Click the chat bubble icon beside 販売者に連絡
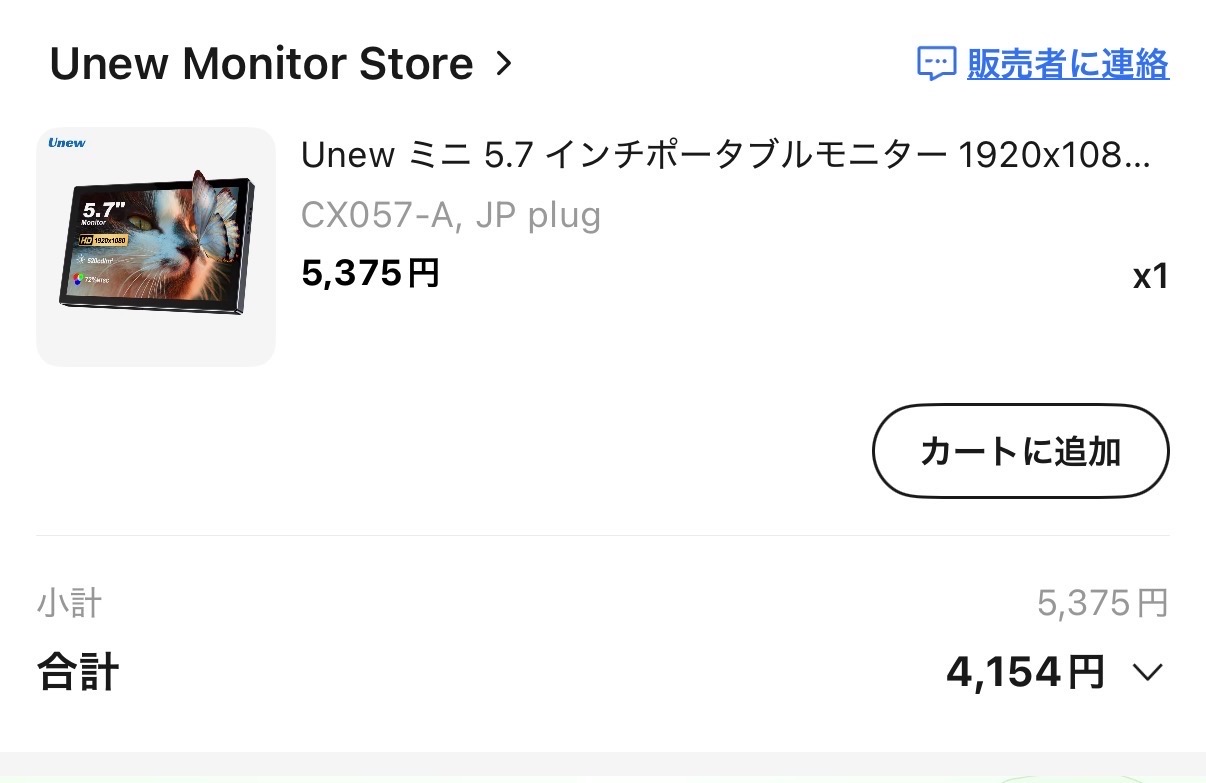The width and height of the screenshot is (1206, 783). tap(937, 64)
